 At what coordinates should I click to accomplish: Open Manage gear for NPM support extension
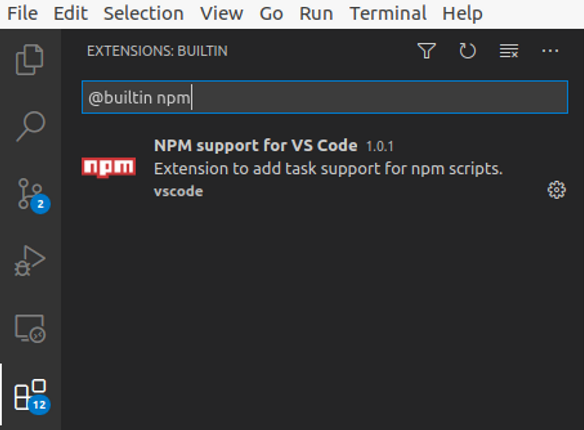(x=556, y=190)
